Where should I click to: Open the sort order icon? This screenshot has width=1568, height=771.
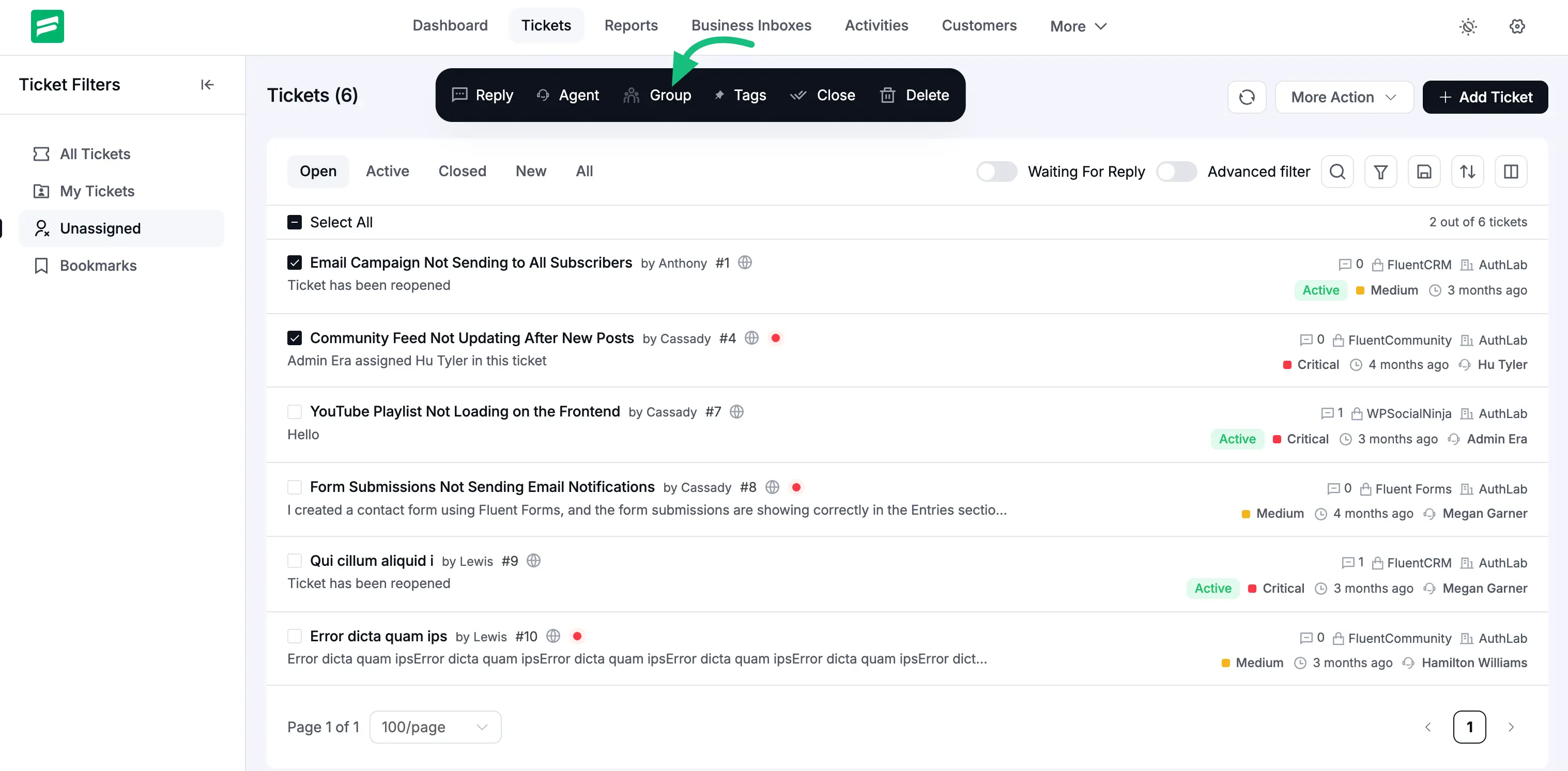[x=1467, y=172]
